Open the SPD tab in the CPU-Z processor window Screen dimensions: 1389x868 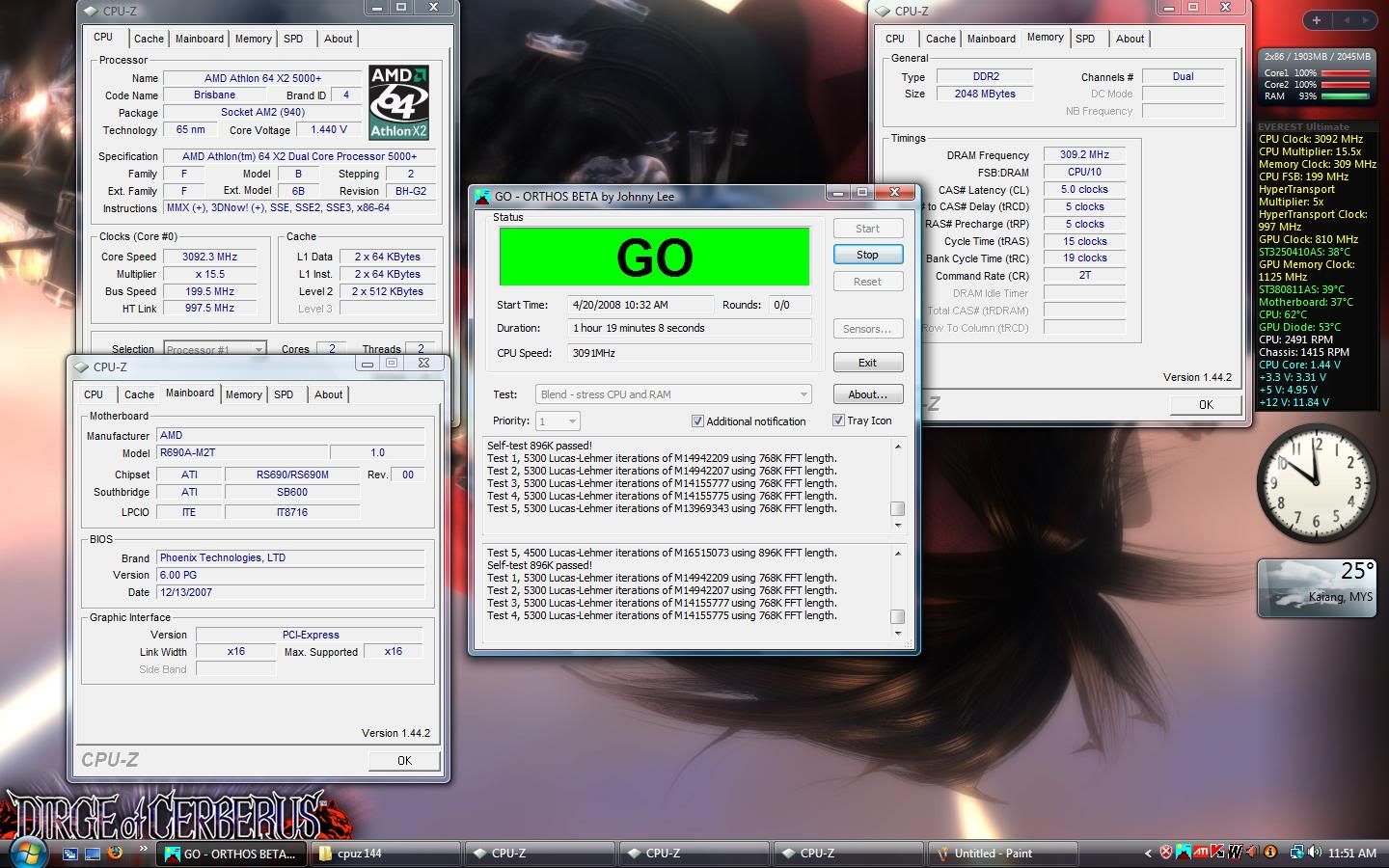(293, 39)
